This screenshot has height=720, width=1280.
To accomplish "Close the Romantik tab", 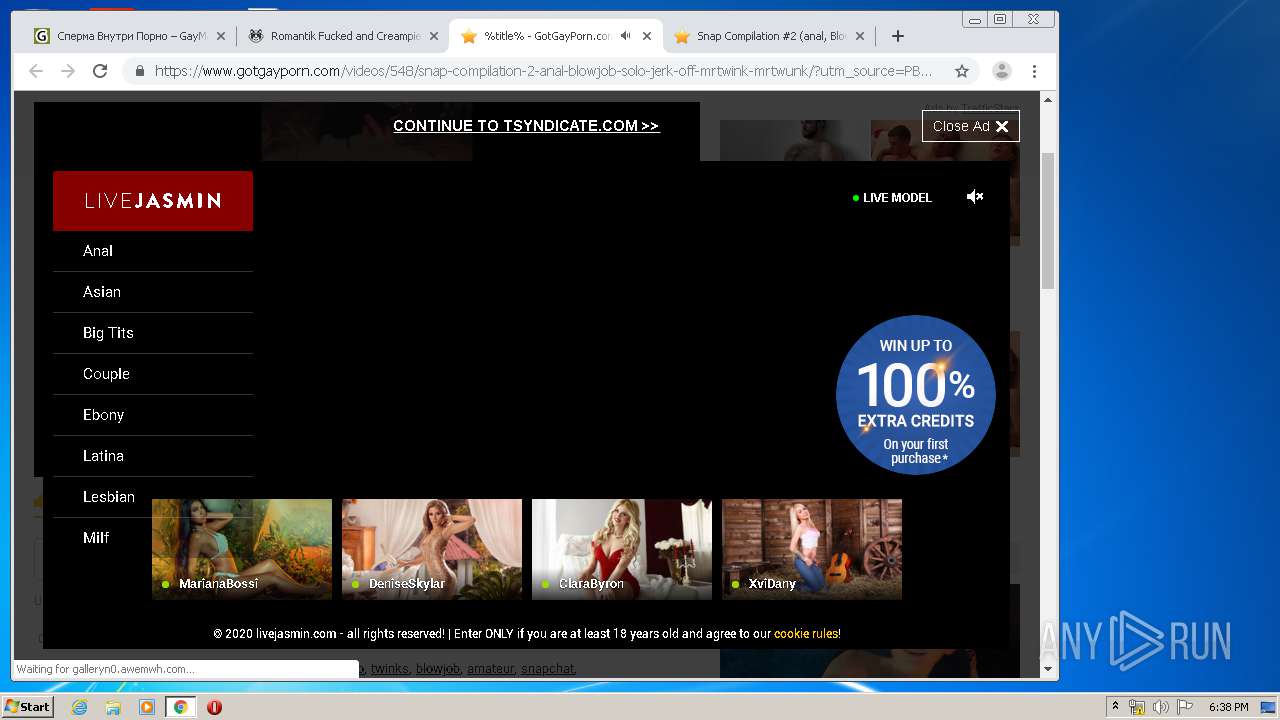I will pyautogui.click(x=434, y=36).
